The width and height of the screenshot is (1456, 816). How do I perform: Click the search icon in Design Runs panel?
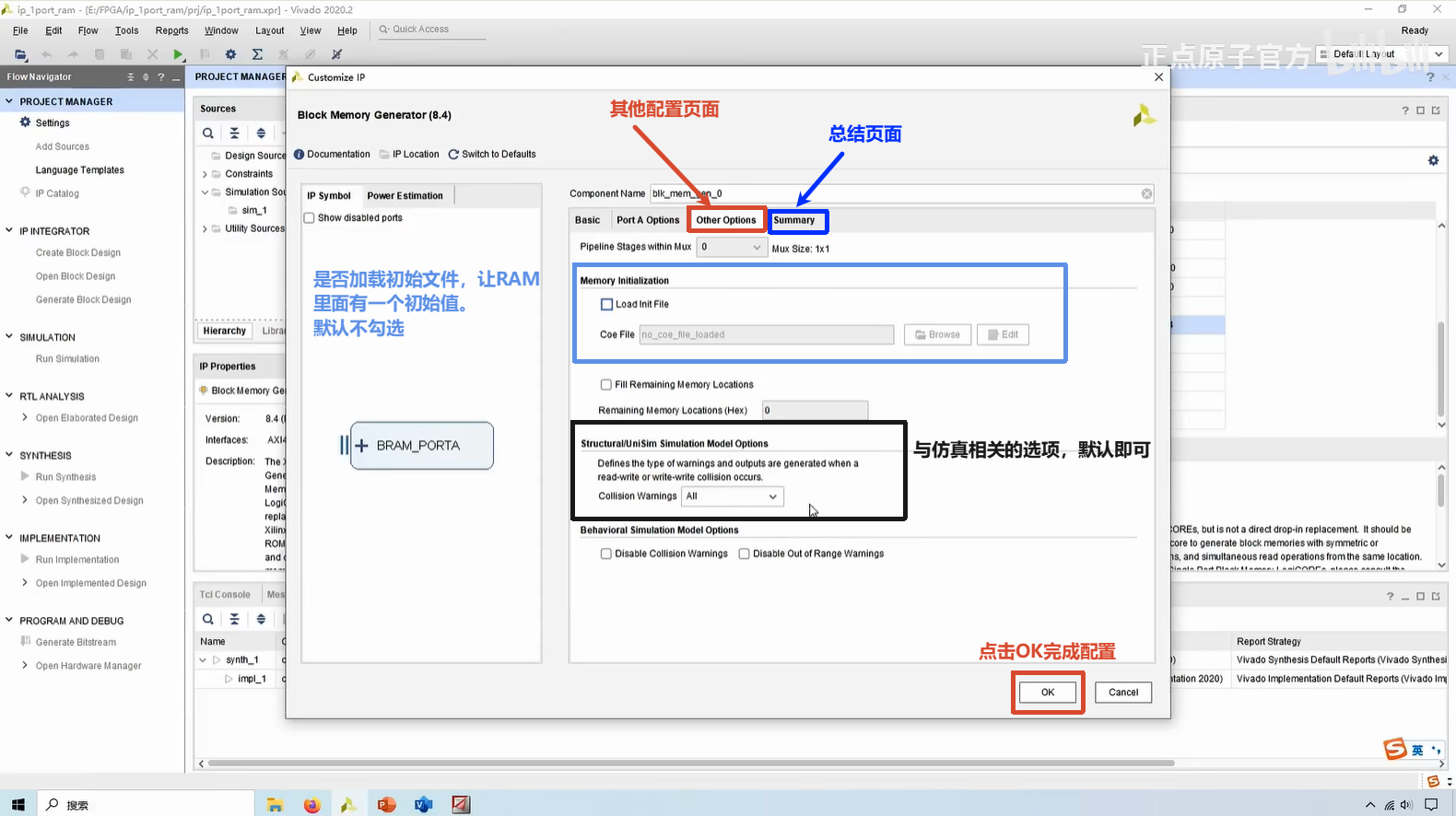[x=208, y=619]
